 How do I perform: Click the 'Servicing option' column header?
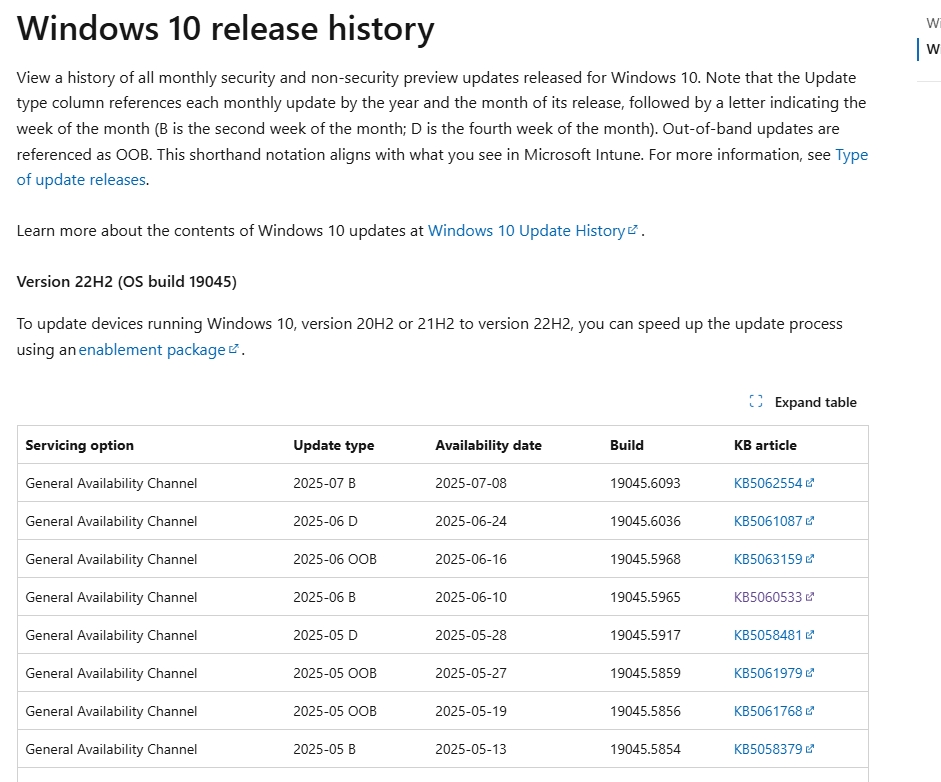click(x=80, y=445)
